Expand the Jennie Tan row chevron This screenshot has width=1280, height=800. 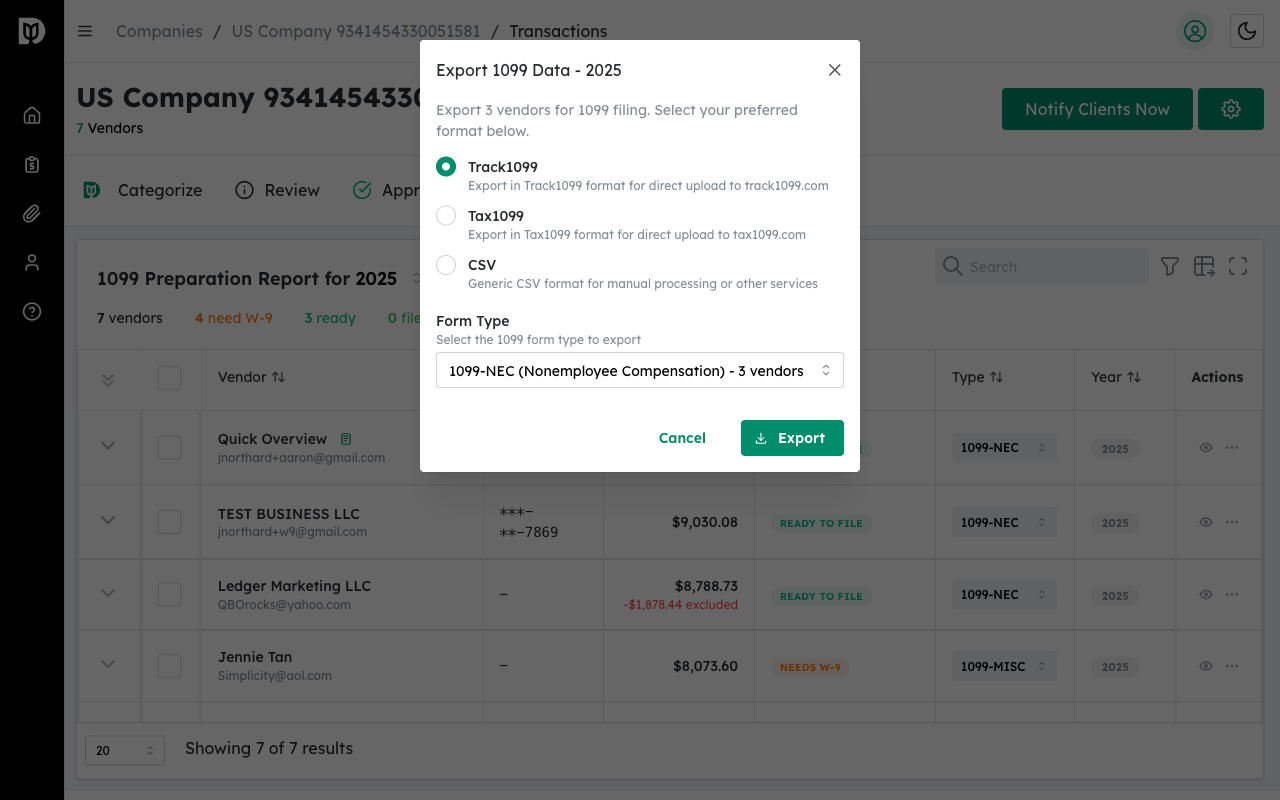(108, 665)
